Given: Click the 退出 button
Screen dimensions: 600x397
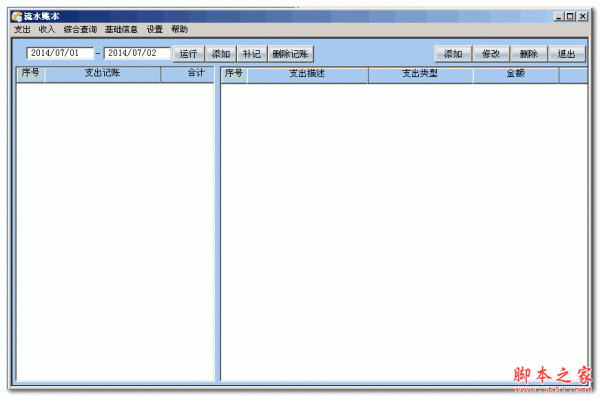Looking at the screenshot, I should tap(566, 54).
